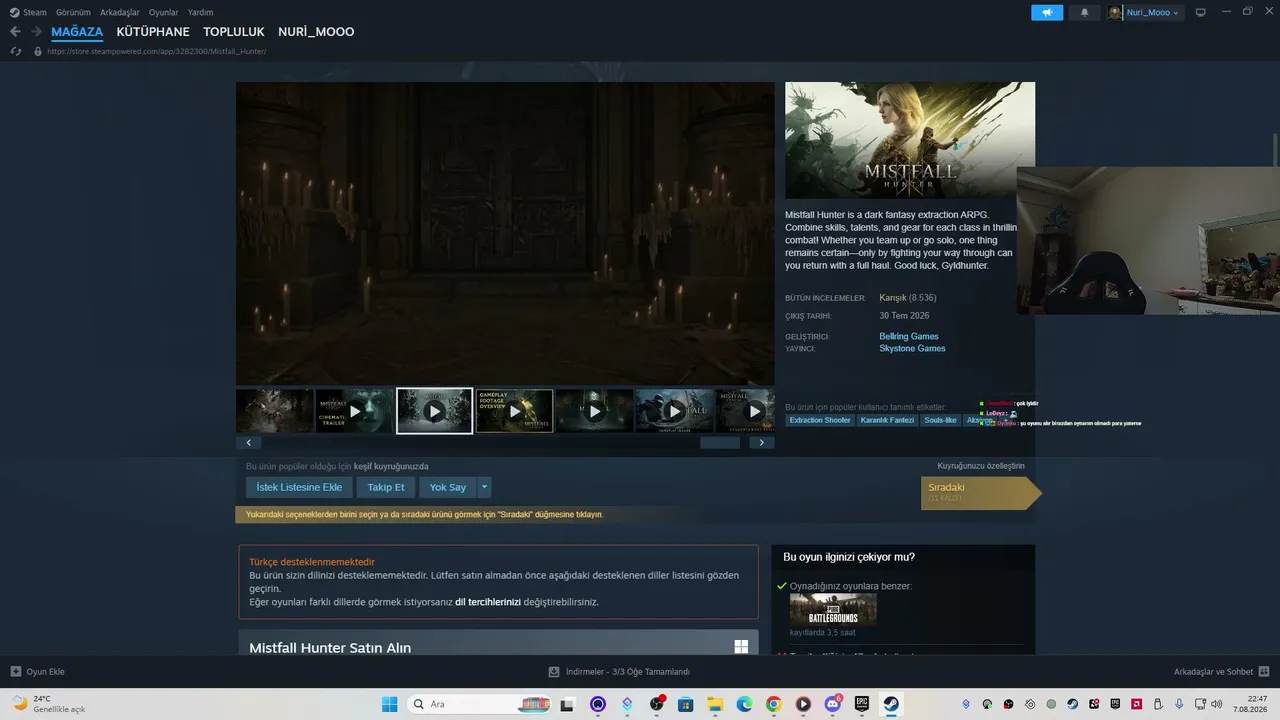The width and height of the screenshot is (1280, 720).
Task: Open the Yardım menu
Action: [200, 12]
